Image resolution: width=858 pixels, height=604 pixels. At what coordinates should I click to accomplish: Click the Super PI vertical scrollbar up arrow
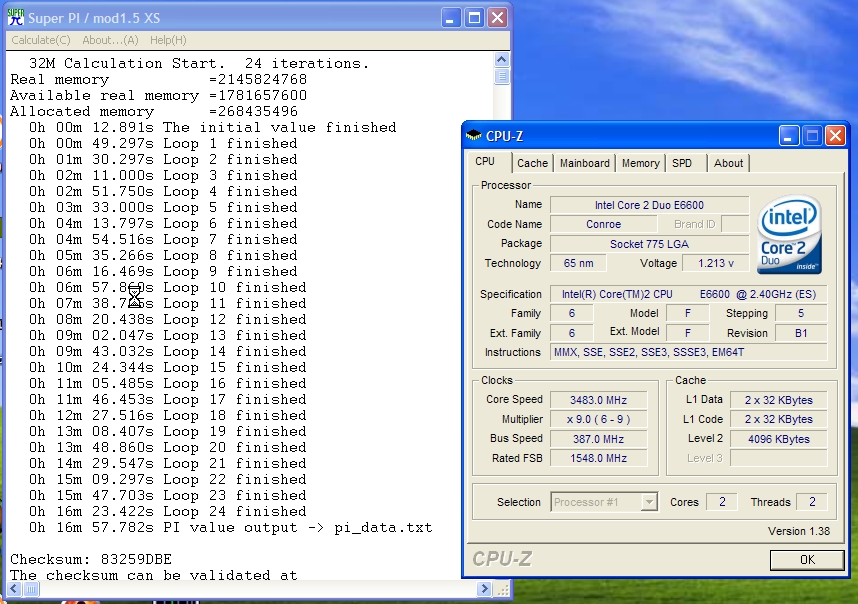(501, 59)
